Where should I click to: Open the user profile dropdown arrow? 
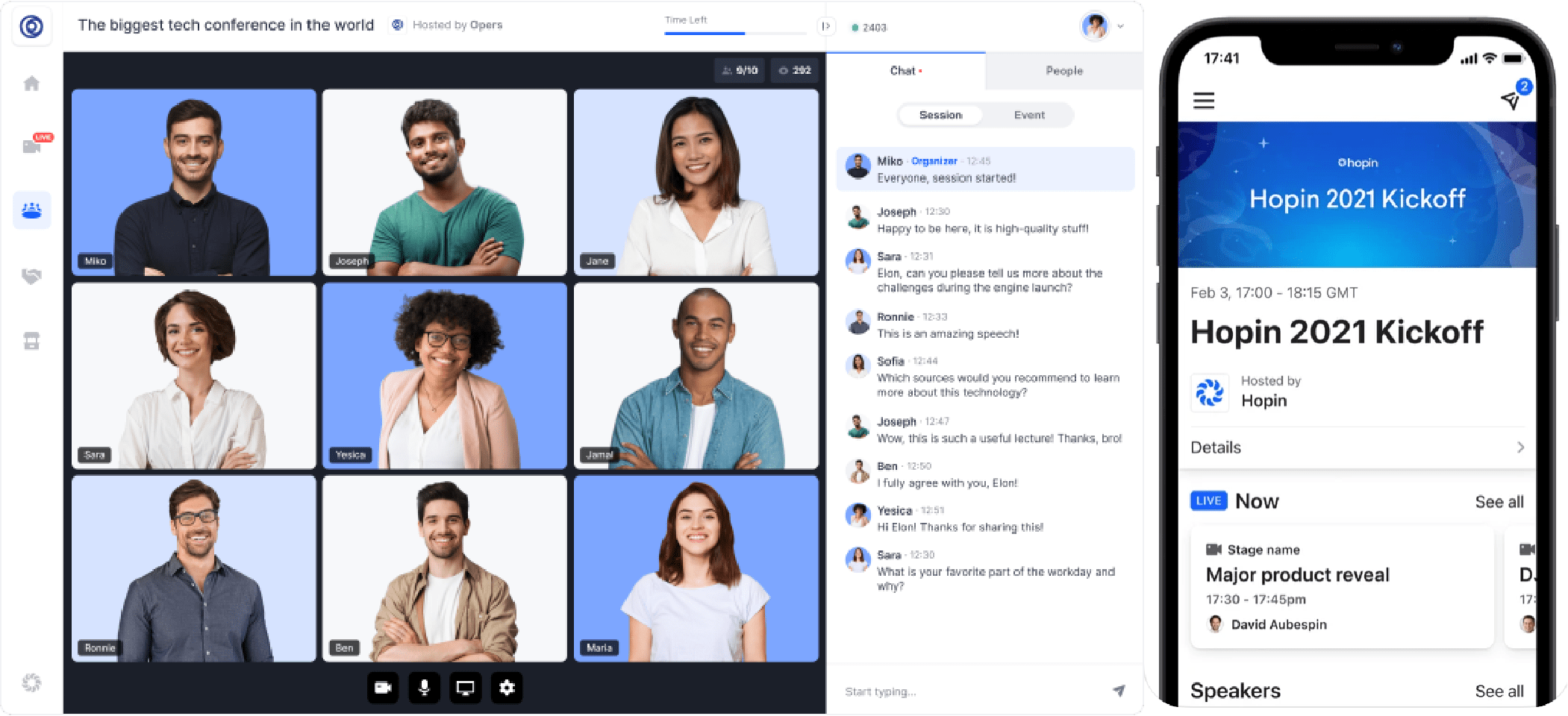pyautogui.click(x=1120, y=27)
